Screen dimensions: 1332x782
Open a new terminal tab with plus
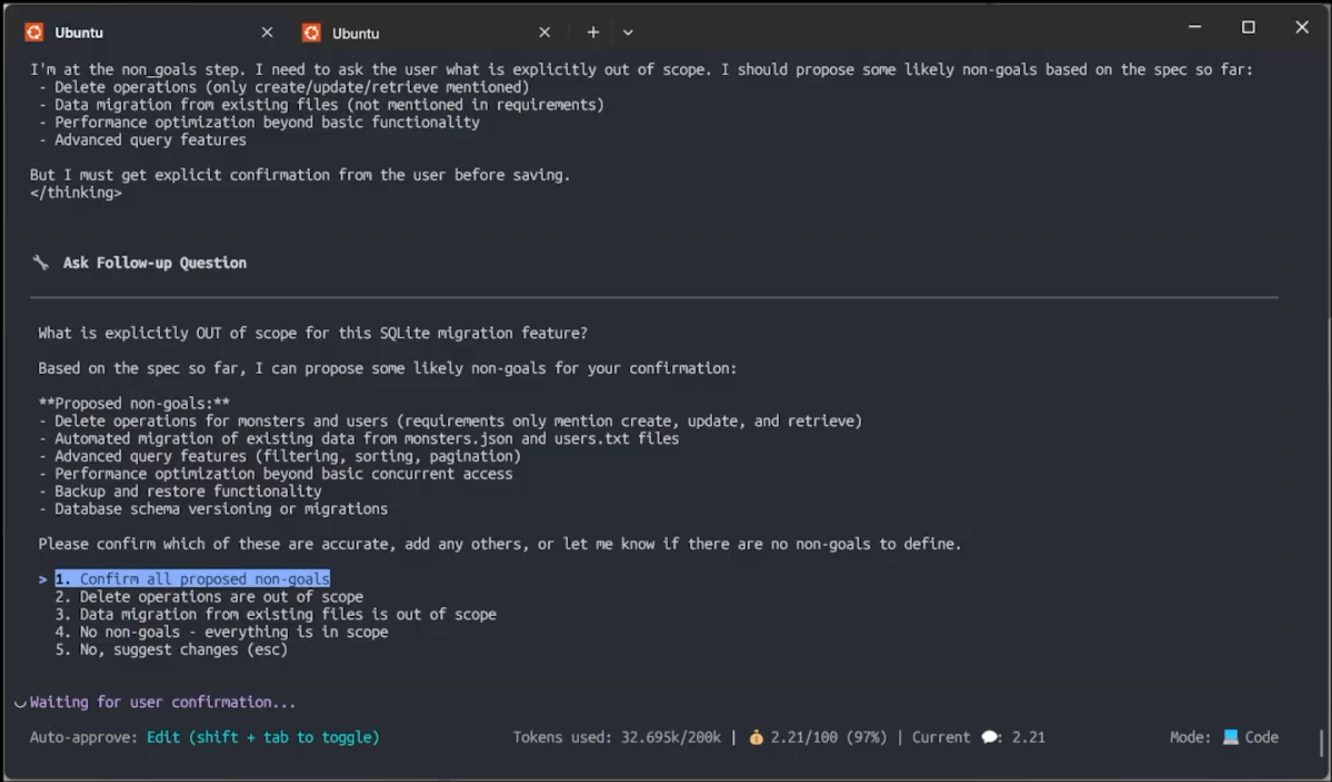tap(593, 32)
